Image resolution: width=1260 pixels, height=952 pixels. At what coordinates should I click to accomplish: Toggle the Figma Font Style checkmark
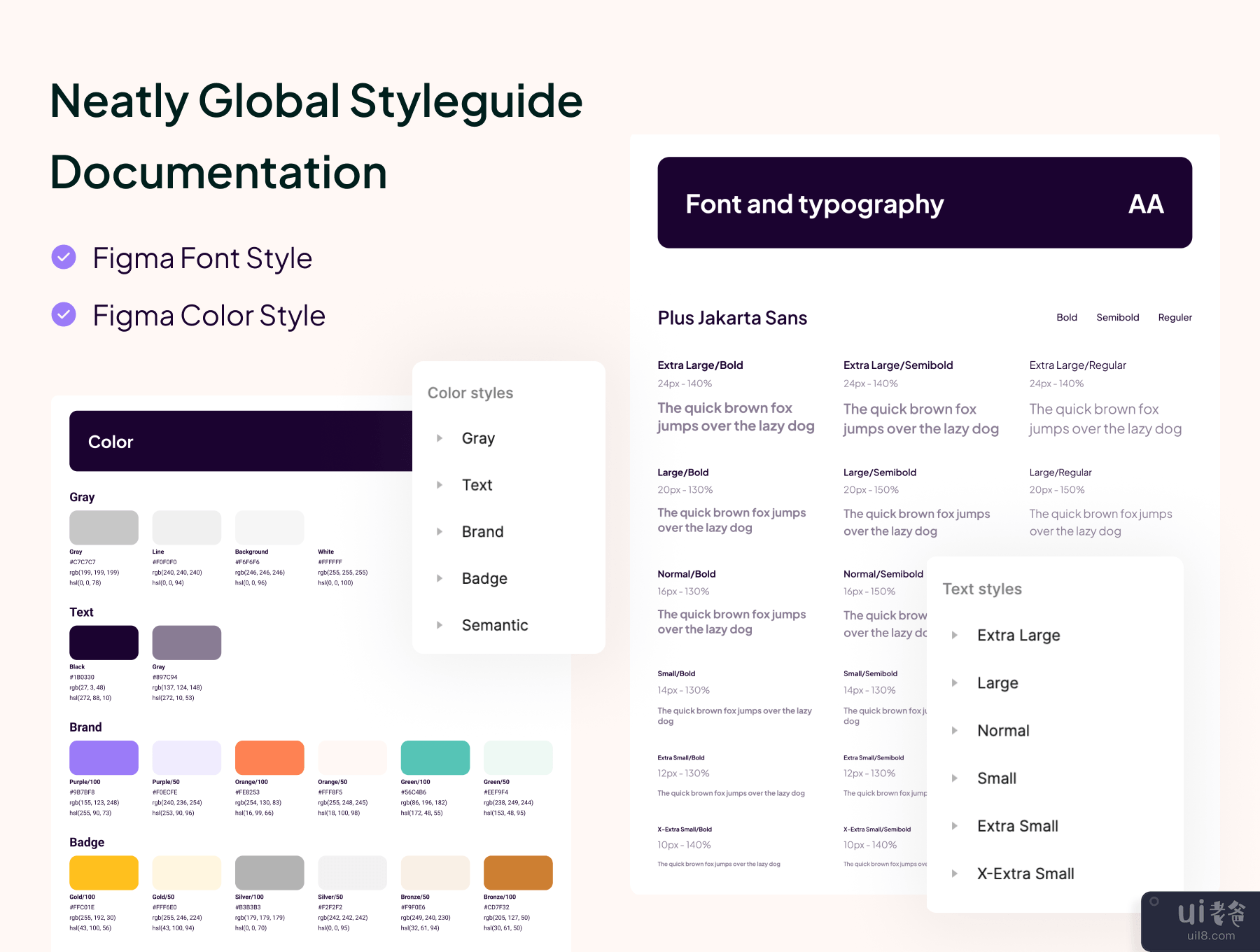tap(64, 257)
